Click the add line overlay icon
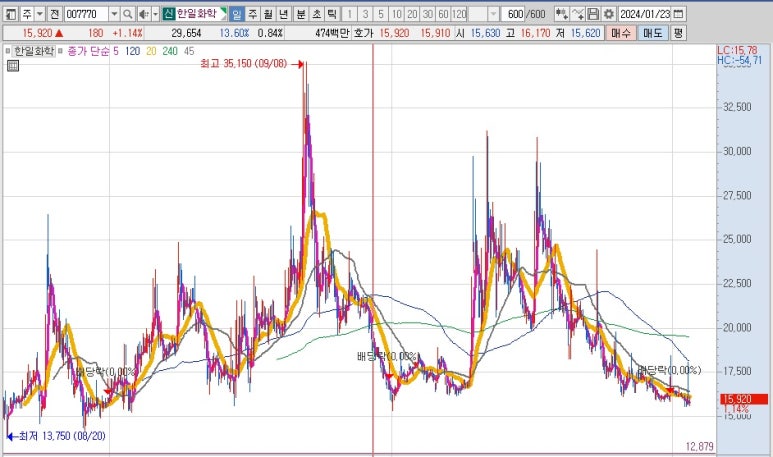Screen dimensions: 773x457 click(578, 14)
